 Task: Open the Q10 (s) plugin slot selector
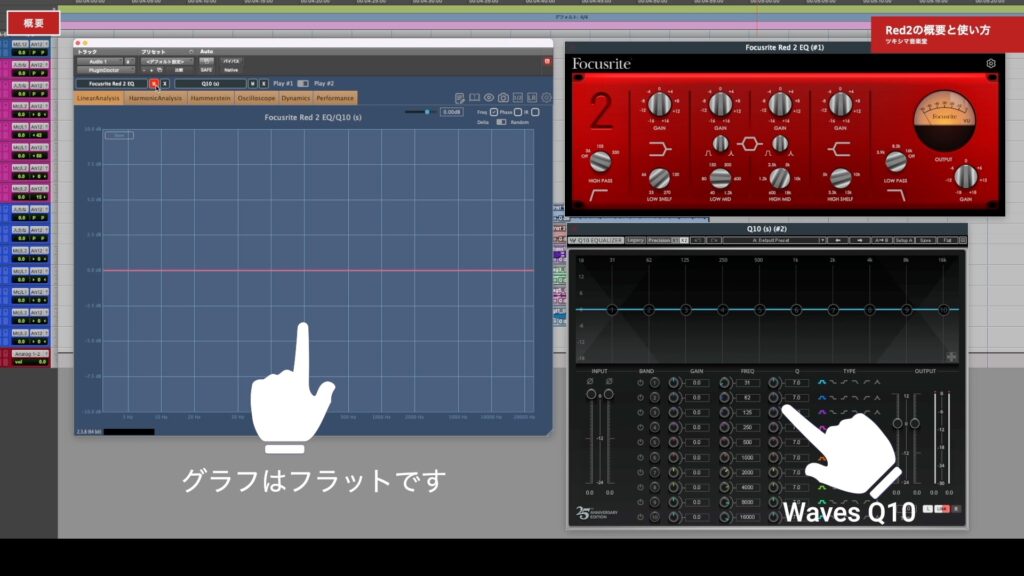tap(210, 84)
